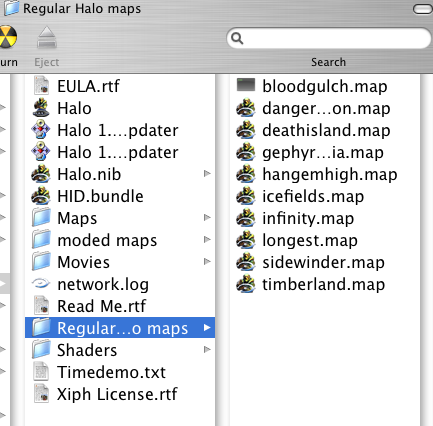Select the Halo application icon
433x426 pixels.
(x=41, y=108)
